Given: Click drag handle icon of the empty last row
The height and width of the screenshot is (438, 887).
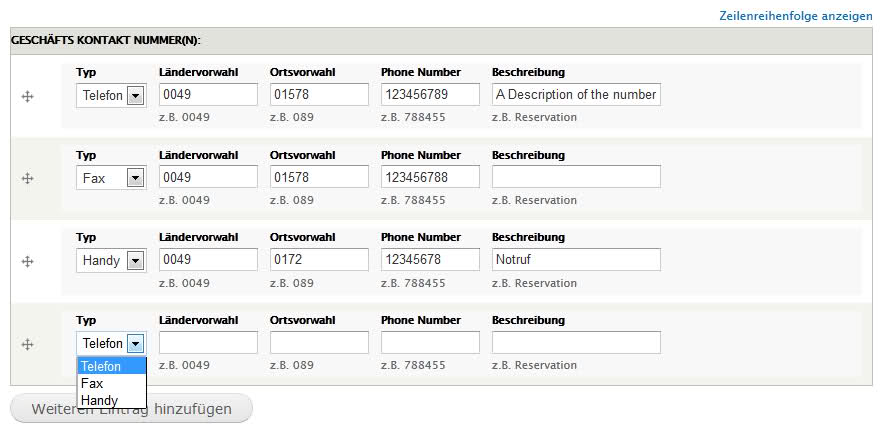Looking at the screenshot, I should click(x=27, y=344).
